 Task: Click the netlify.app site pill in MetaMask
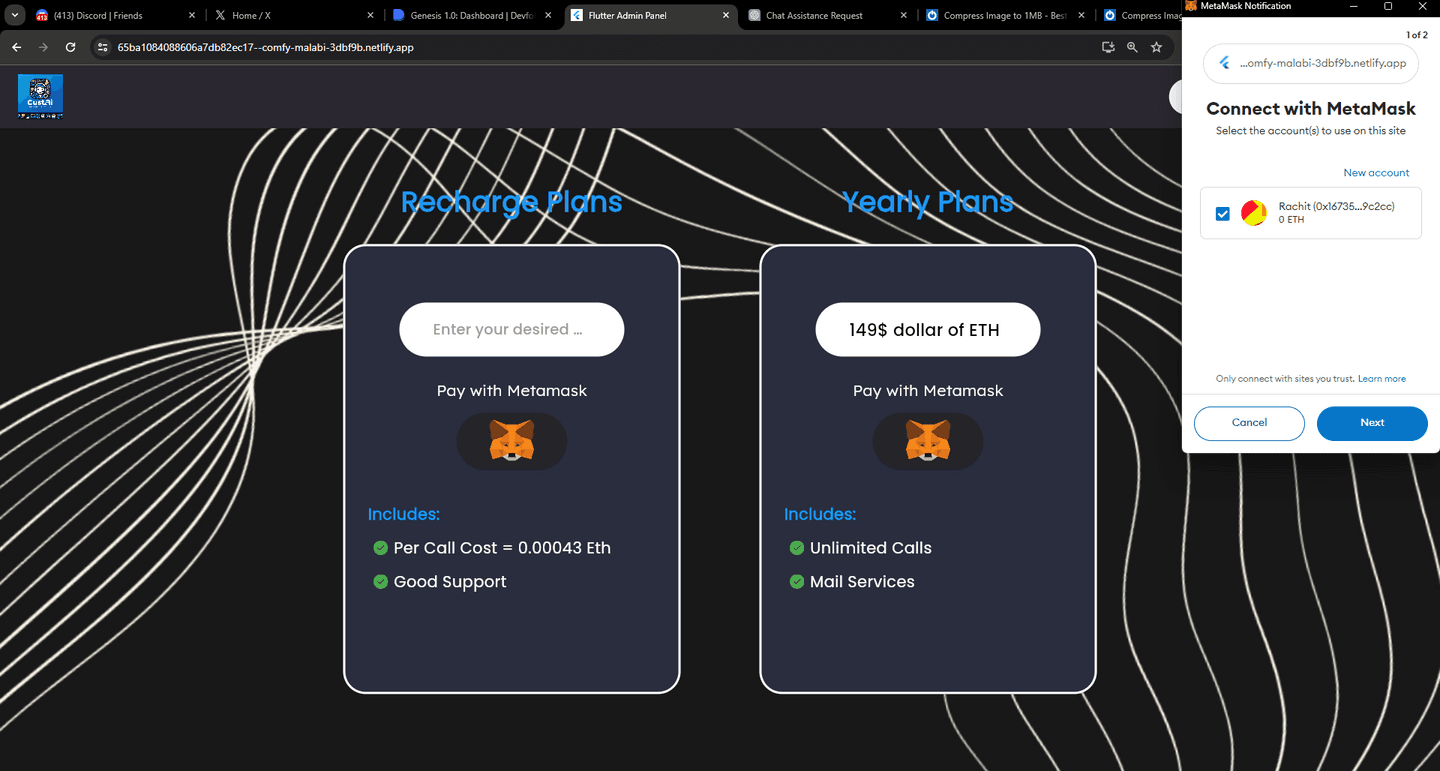1311,63
